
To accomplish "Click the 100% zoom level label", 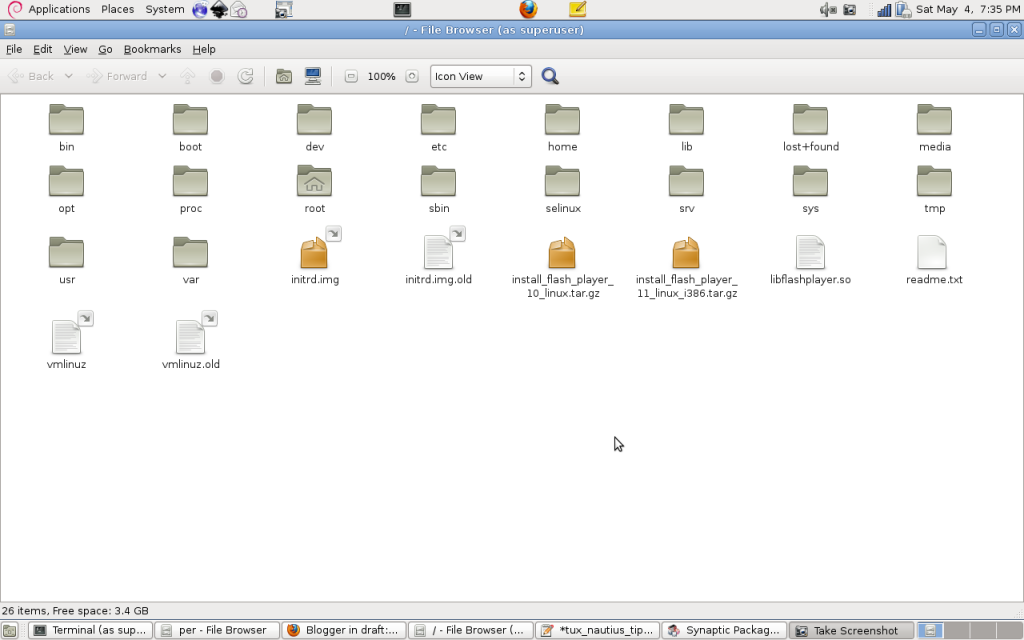I will [x=381, y=76].
